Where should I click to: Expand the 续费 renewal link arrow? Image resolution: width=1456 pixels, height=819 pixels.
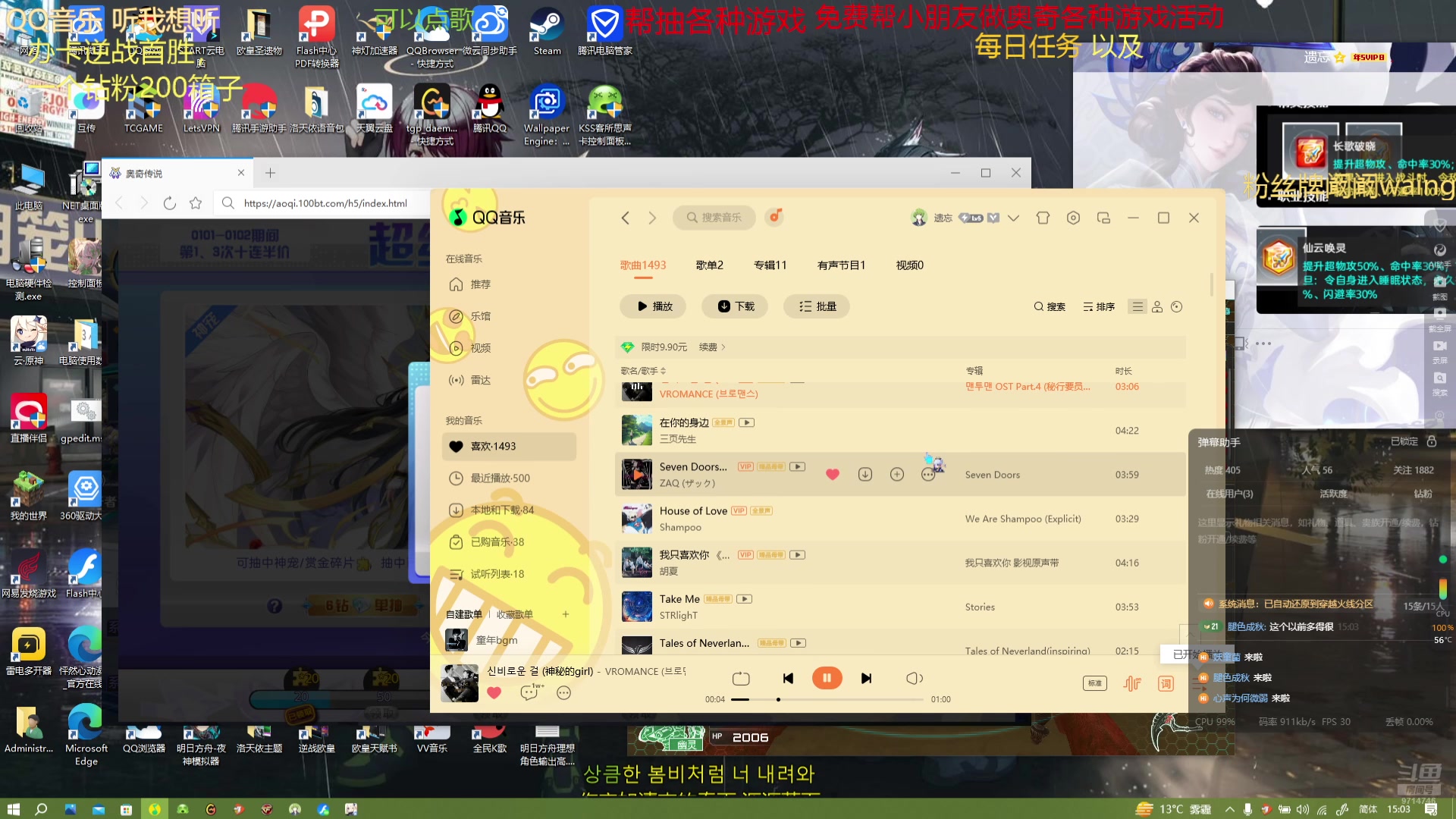point(712,347)
